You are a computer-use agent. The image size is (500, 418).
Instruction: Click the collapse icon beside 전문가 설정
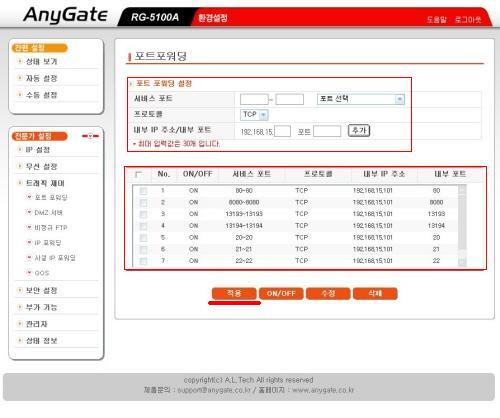point(90,136)
